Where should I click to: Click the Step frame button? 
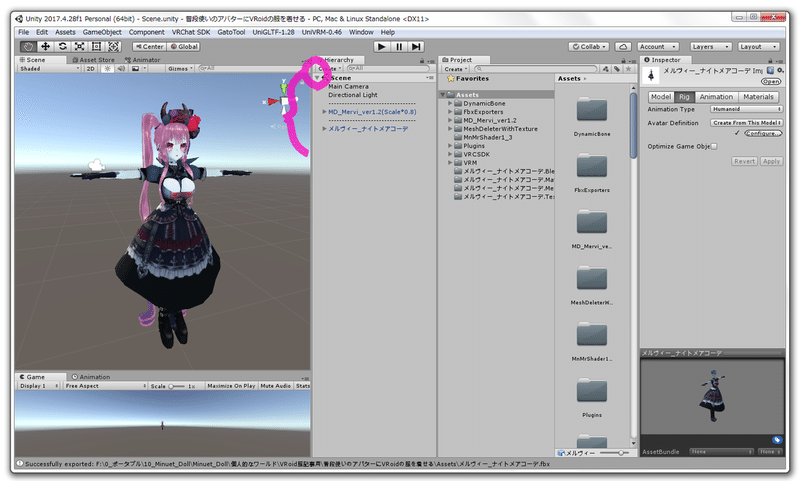[416, 46]
